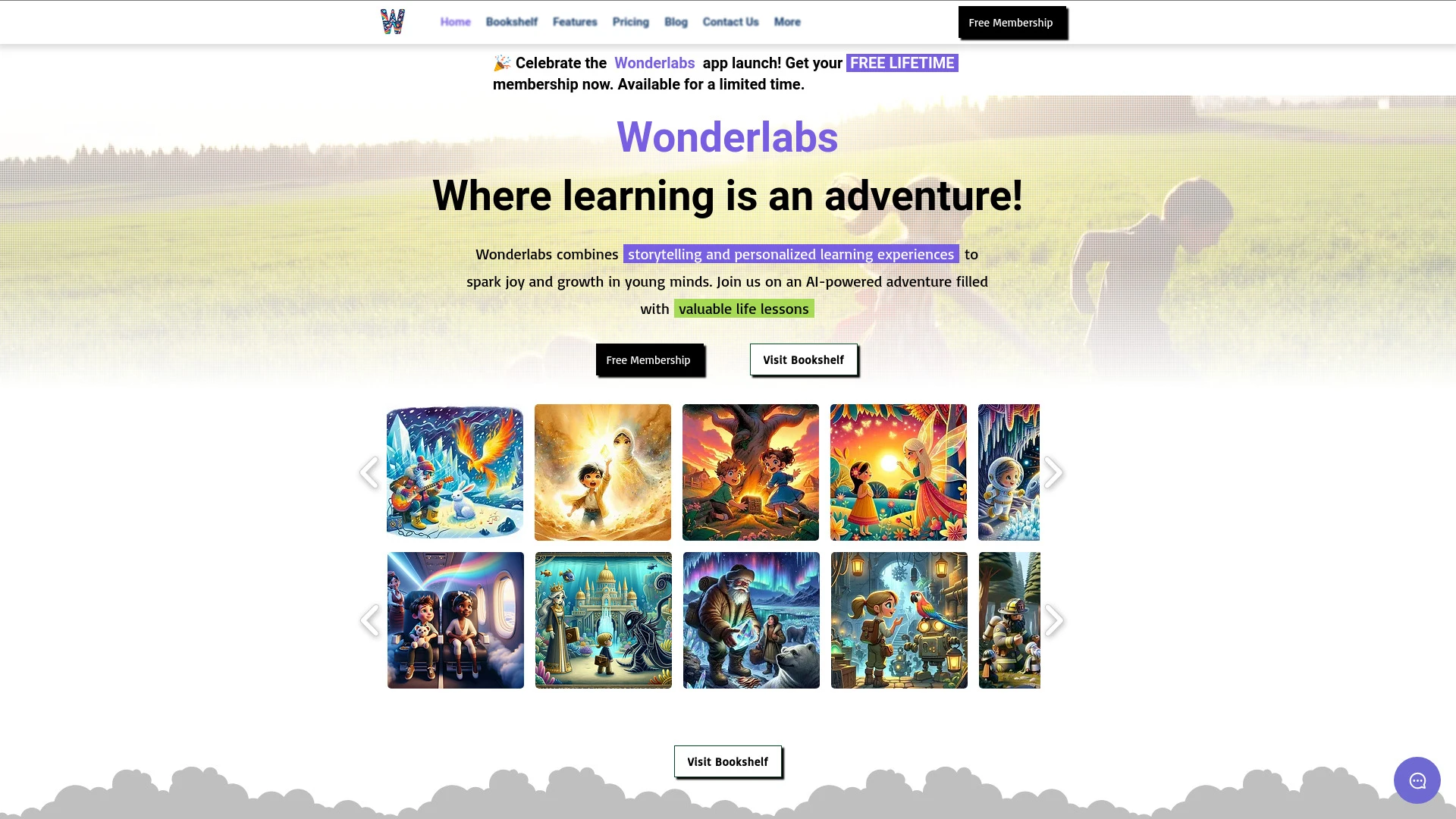
Task: Toggle the valuable life lessons highlight
Action: click(743, 307)
